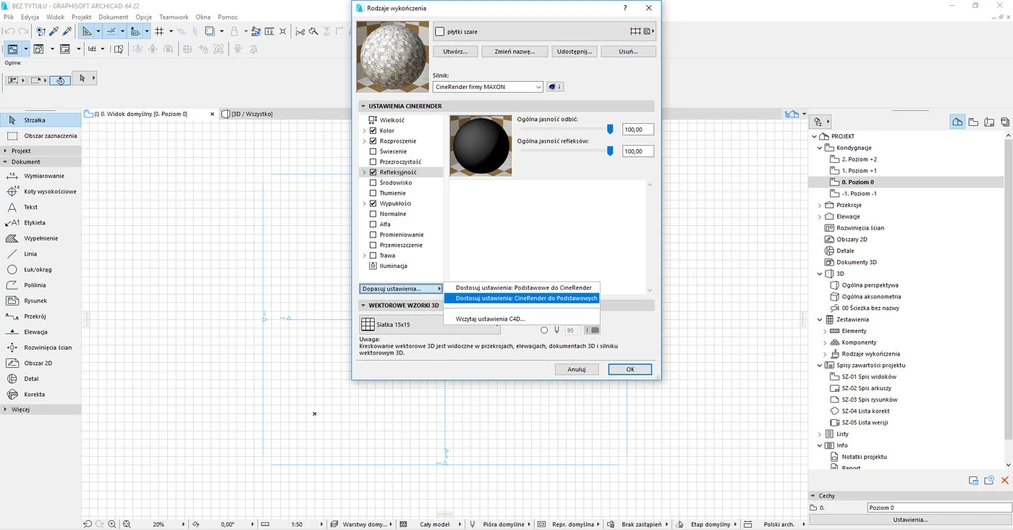1013x530 pixels.
Task: Select the Polilinia polyline tool
Action: click(40, 285)
